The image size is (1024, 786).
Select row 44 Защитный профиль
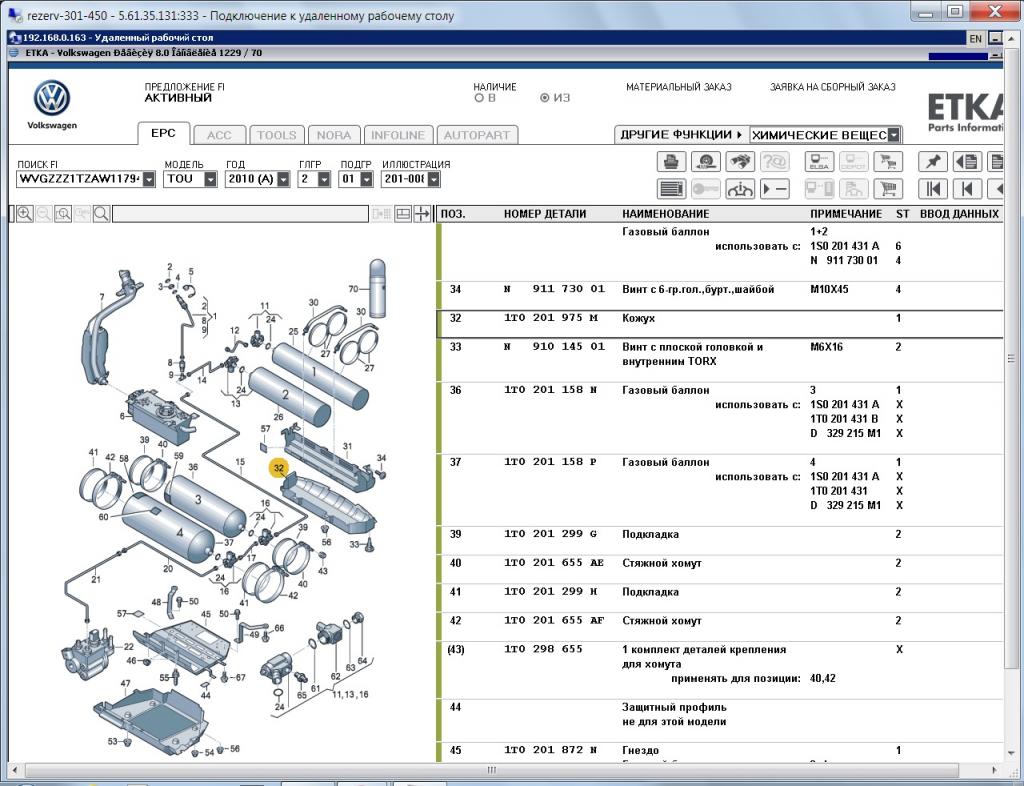tap(720, 721)
